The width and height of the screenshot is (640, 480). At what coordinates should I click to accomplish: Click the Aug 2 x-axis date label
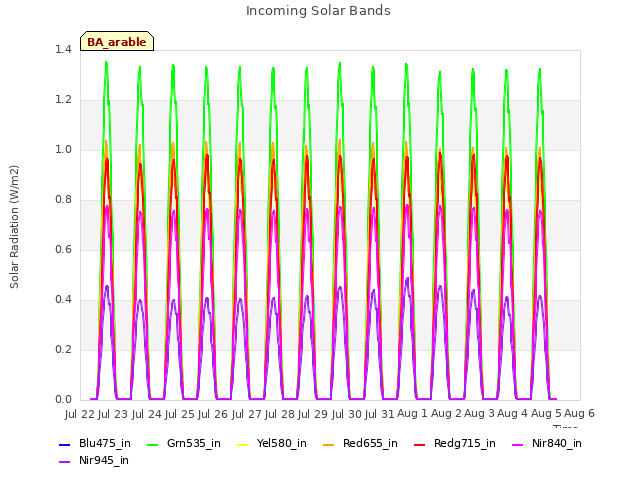pyautogui.click(x=446, y=414)
